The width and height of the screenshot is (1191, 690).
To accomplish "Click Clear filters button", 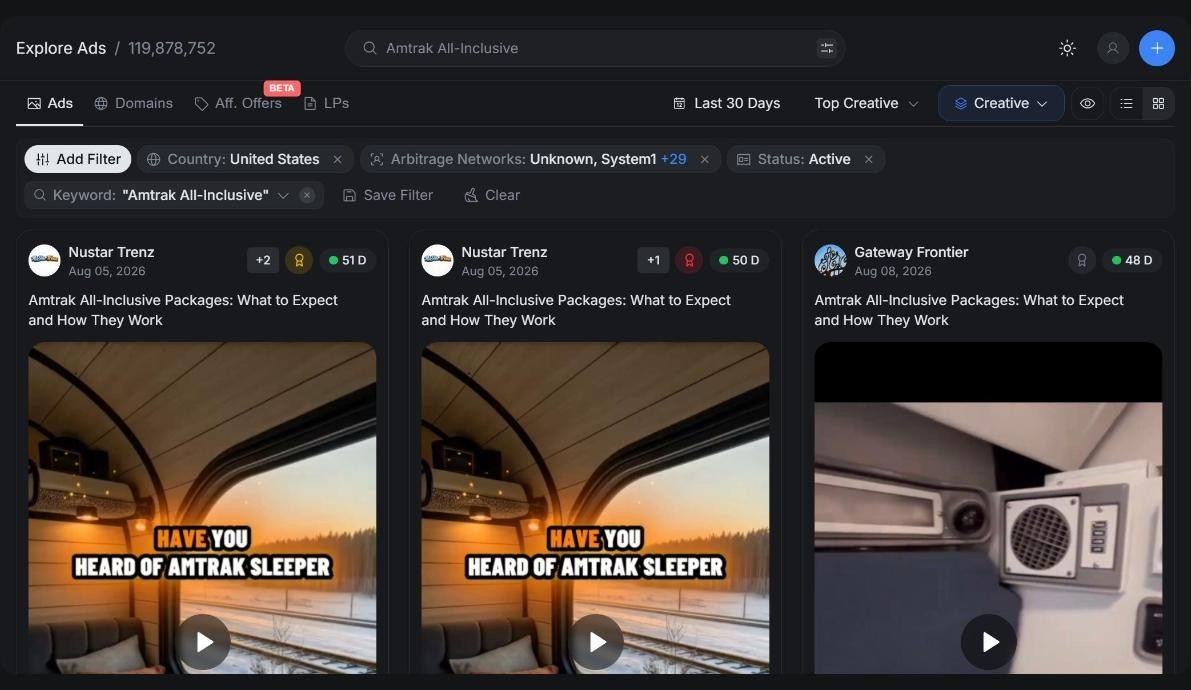I will pyautogui.click(x=492, y=195).
